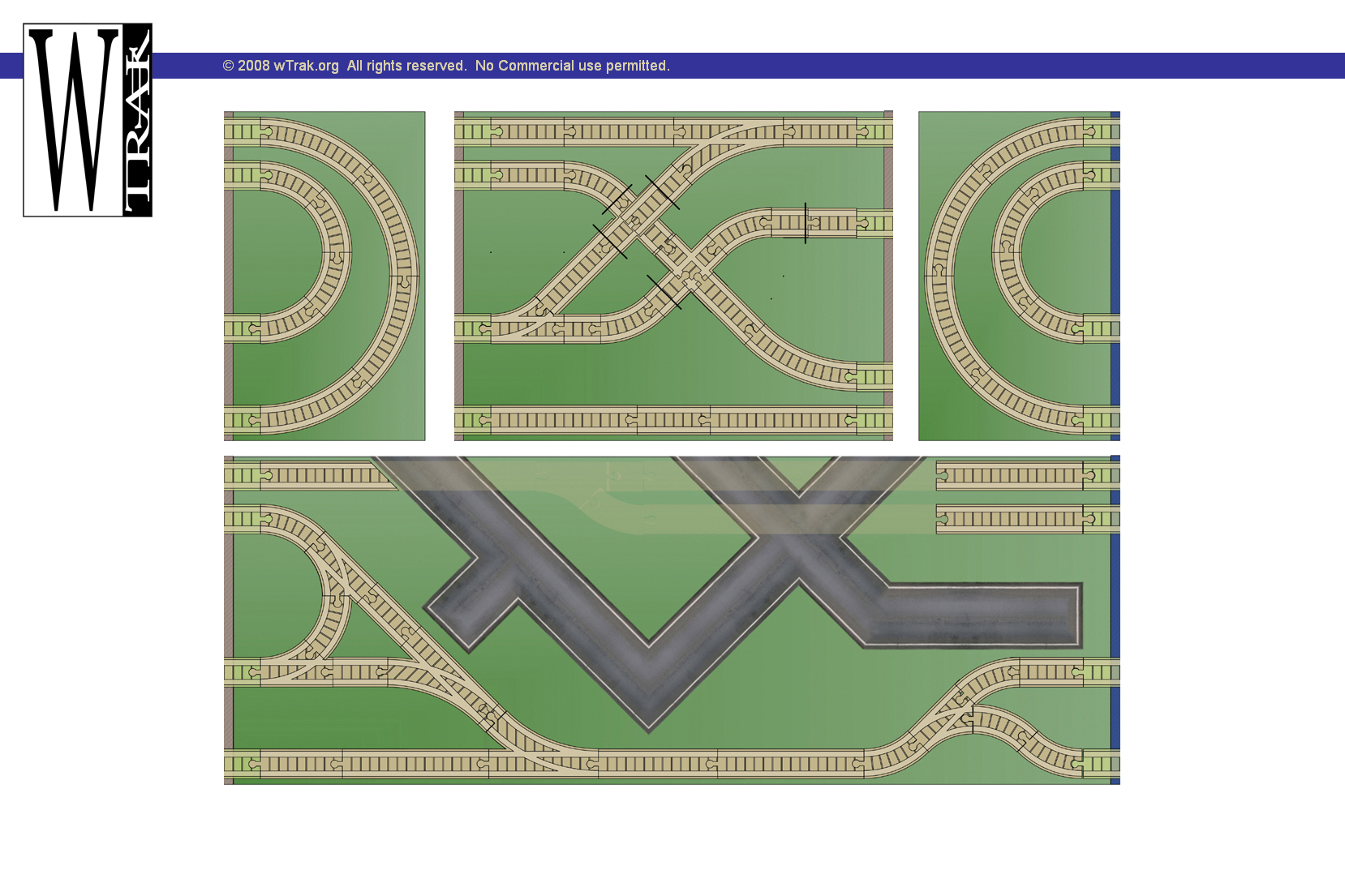Image resolution: width=1345 pixels, height=896 pixels.
Task: Click the blue edge strip on the right loop module
Action: 1115,276
